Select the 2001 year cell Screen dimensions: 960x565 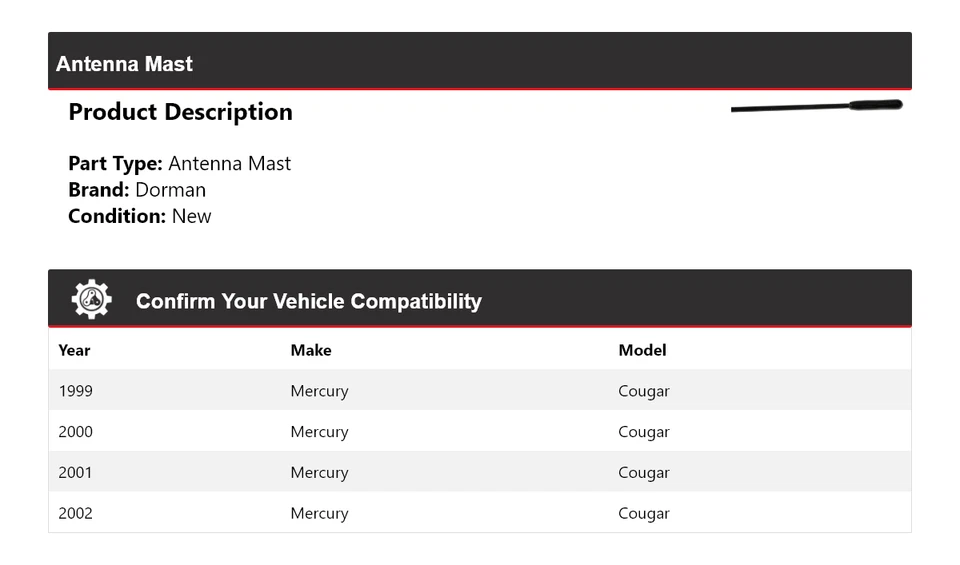pyautogui.click(x=75, y=473)
